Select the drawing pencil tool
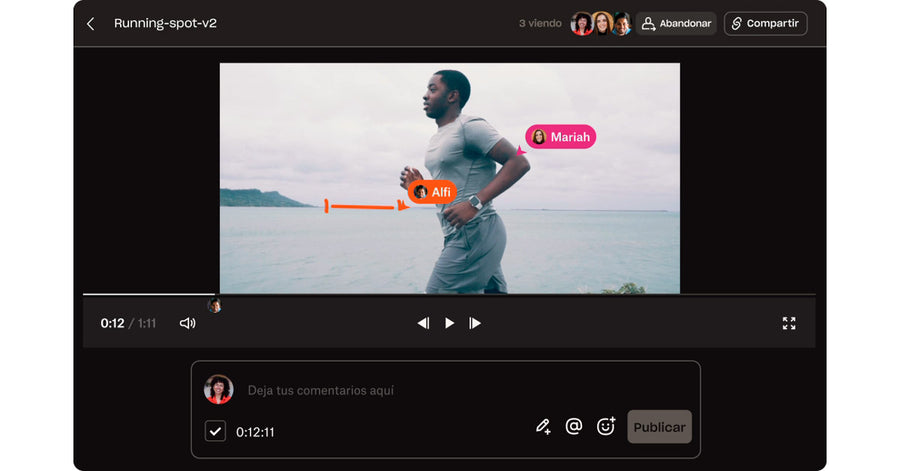Screen dimensions: 900x471 pos(543,426)
